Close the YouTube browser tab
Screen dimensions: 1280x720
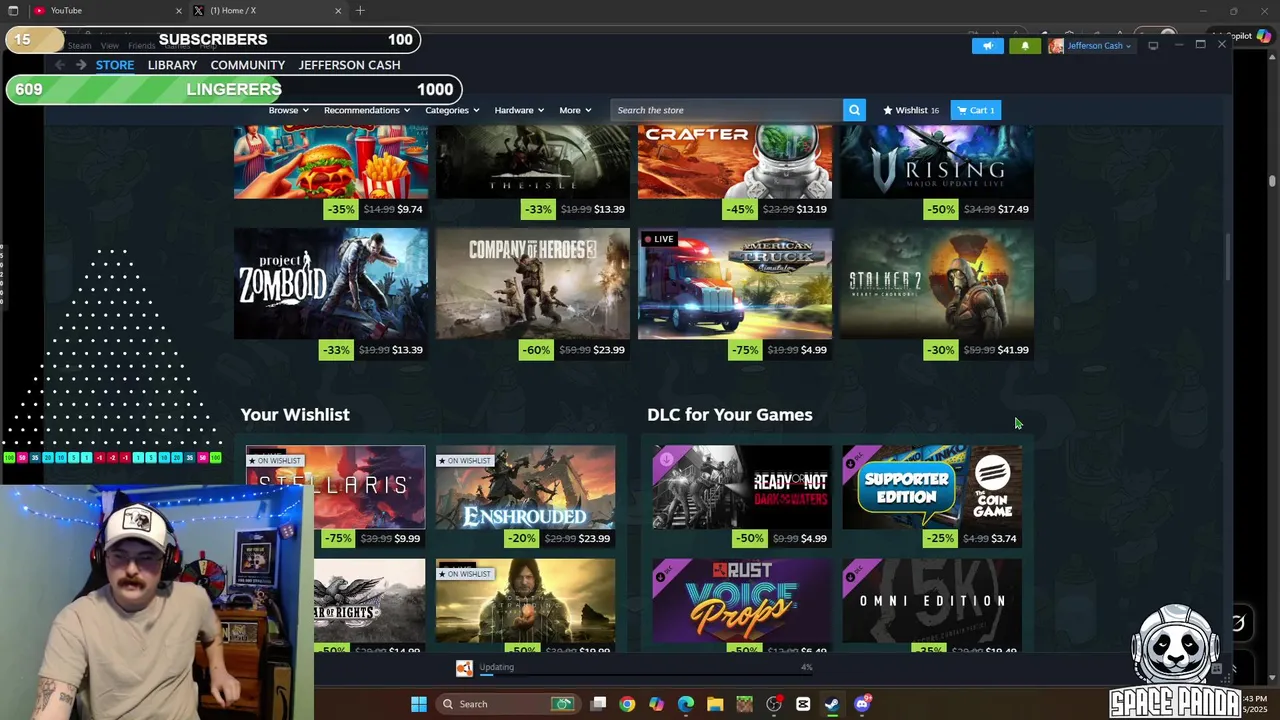(179, 11)
